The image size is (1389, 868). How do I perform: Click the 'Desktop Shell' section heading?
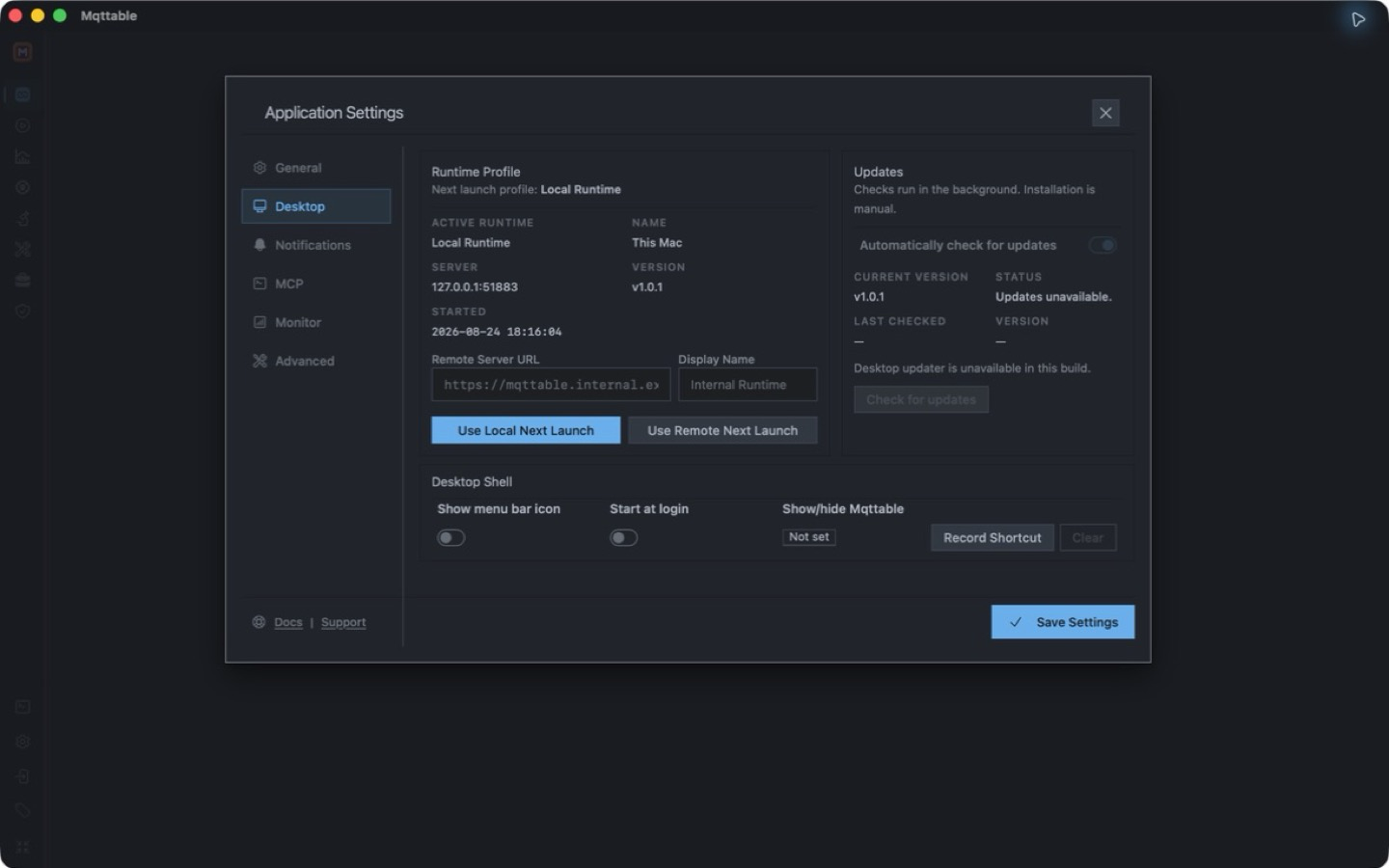[x=472, y=481]
